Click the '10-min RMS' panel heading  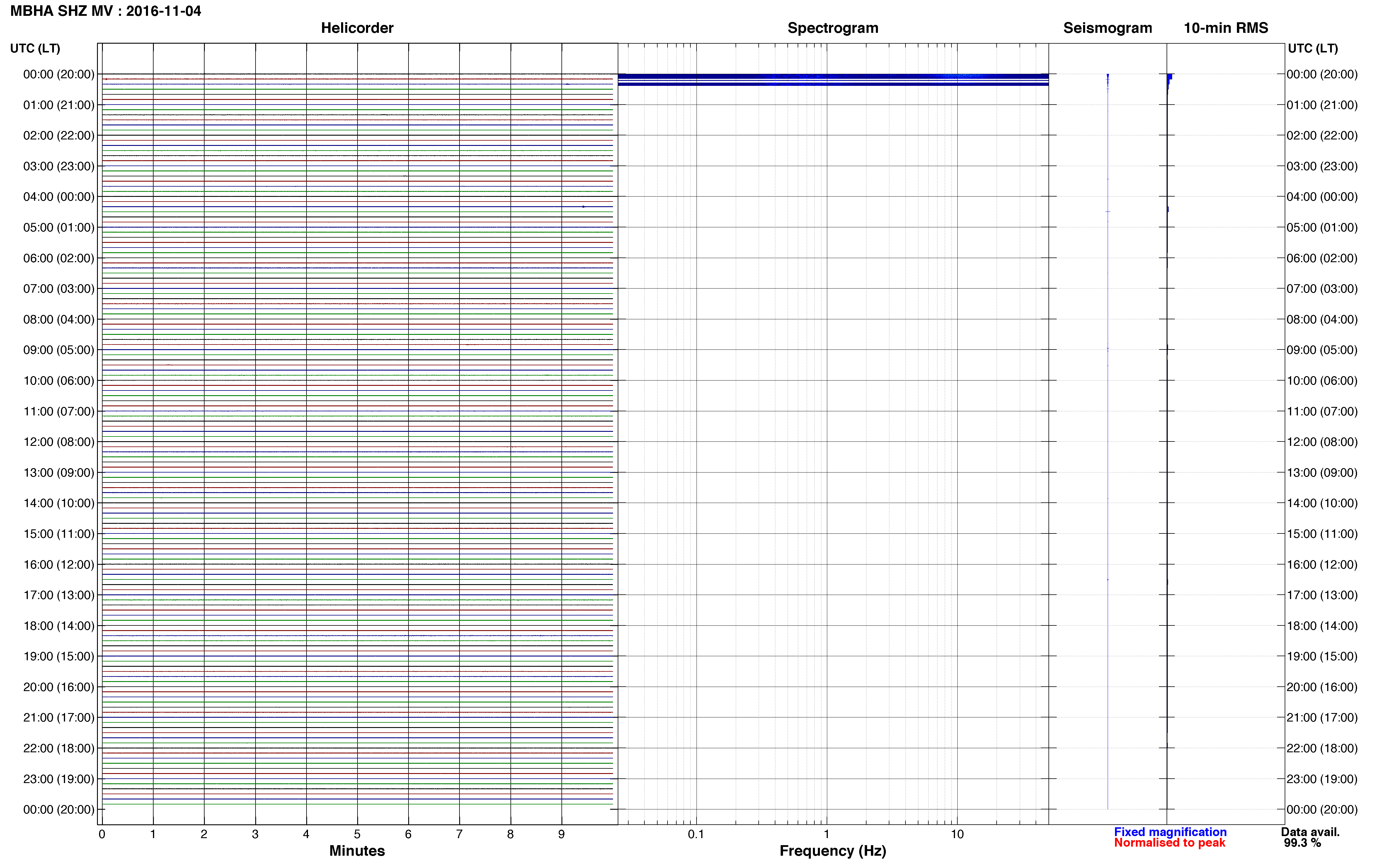(1226, 28)
